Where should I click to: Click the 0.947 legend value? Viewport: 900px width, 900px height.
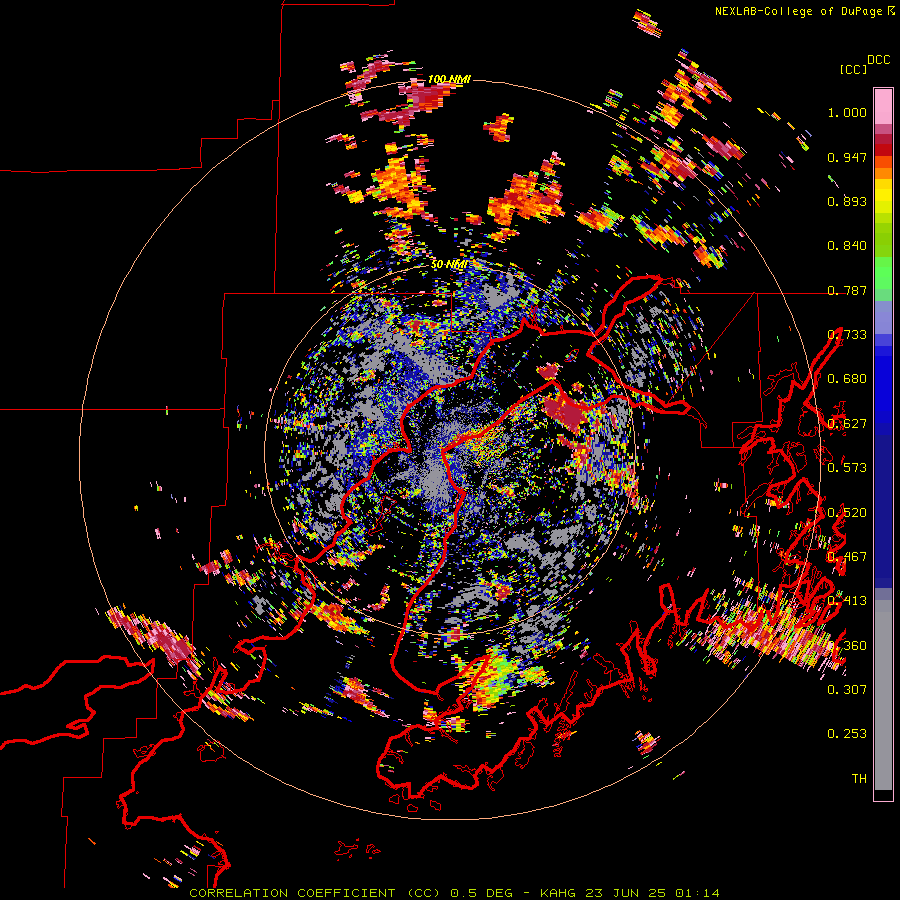coord(847,157)
